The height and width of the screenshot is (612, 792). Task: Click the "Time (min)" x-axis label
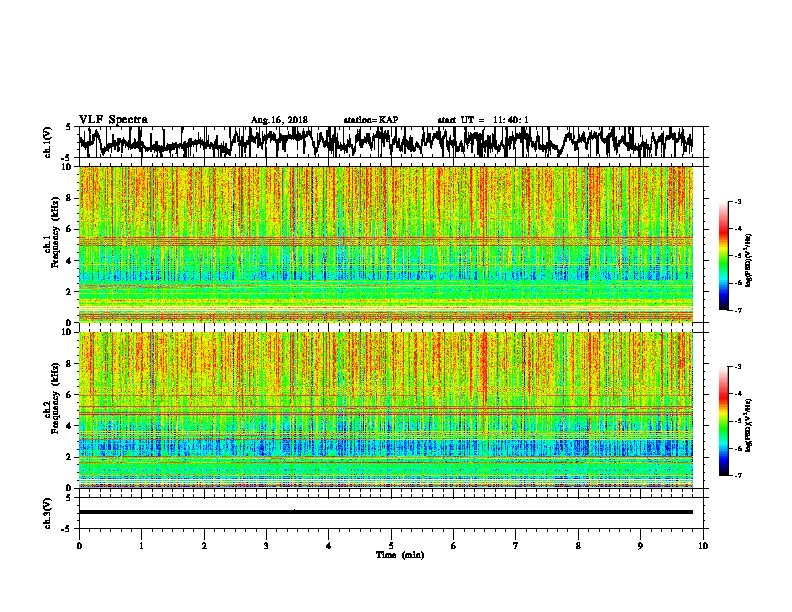coord(400,555)
